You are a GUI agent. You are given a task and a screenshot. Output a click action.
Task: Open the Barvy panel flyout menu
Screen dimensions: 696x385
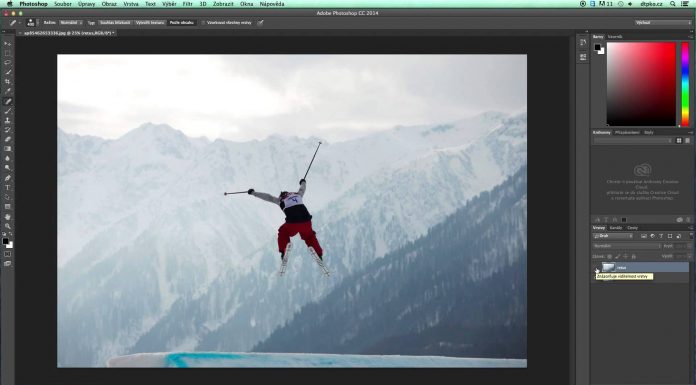[690, 37]
